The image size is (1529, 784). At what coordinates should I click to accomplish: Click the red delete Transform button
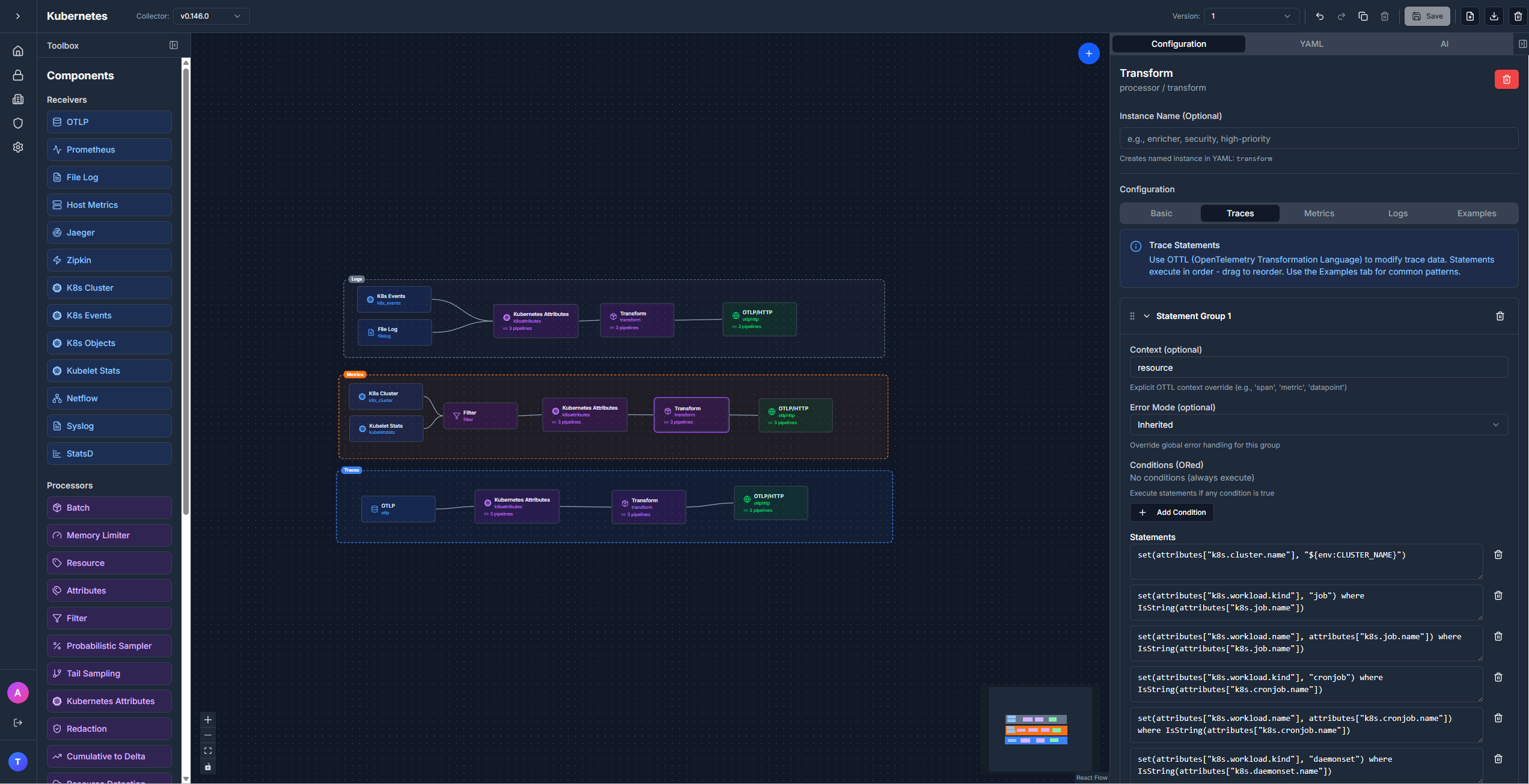(1506, 79)
